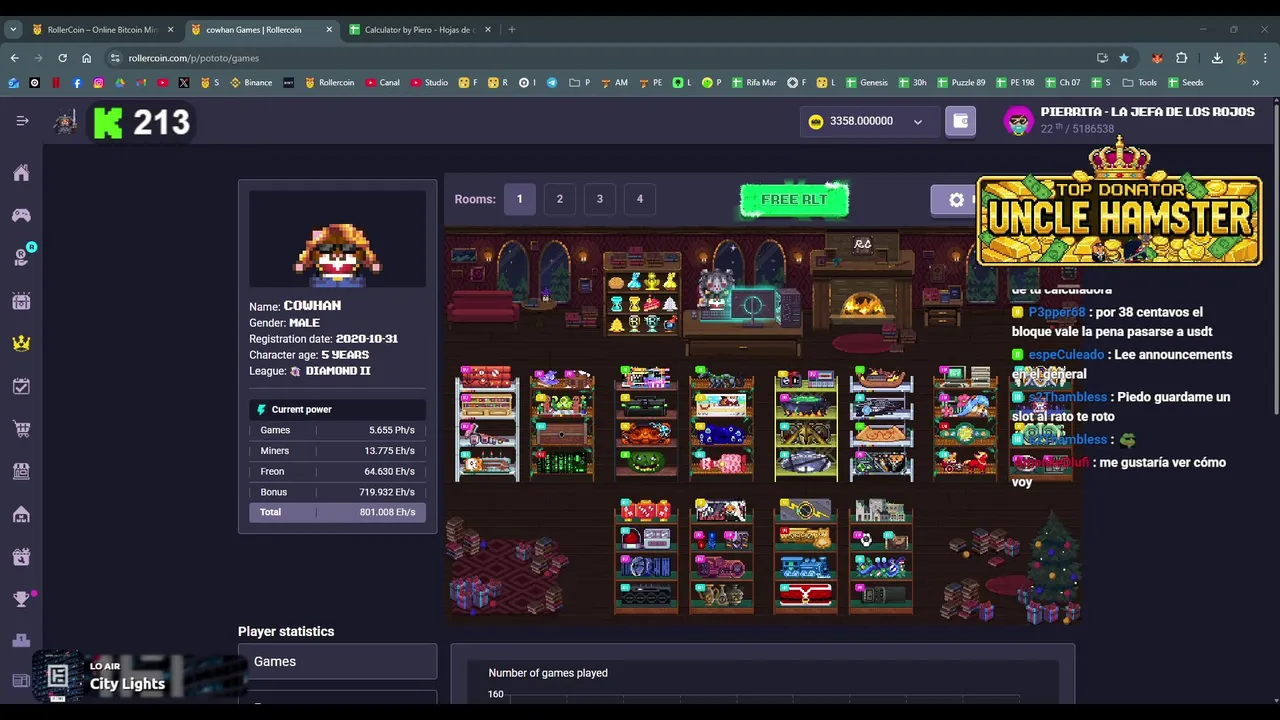The height and width of the screenshot is (720, 1280).
Task: Open the Rifa Mar bookmark
Action: click(754, 83)
